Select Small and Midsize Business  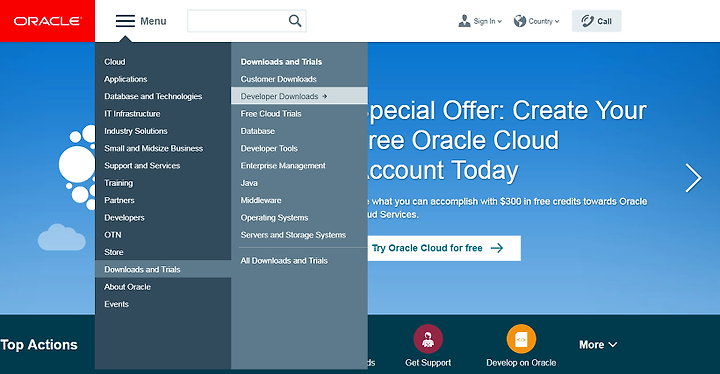153,148
